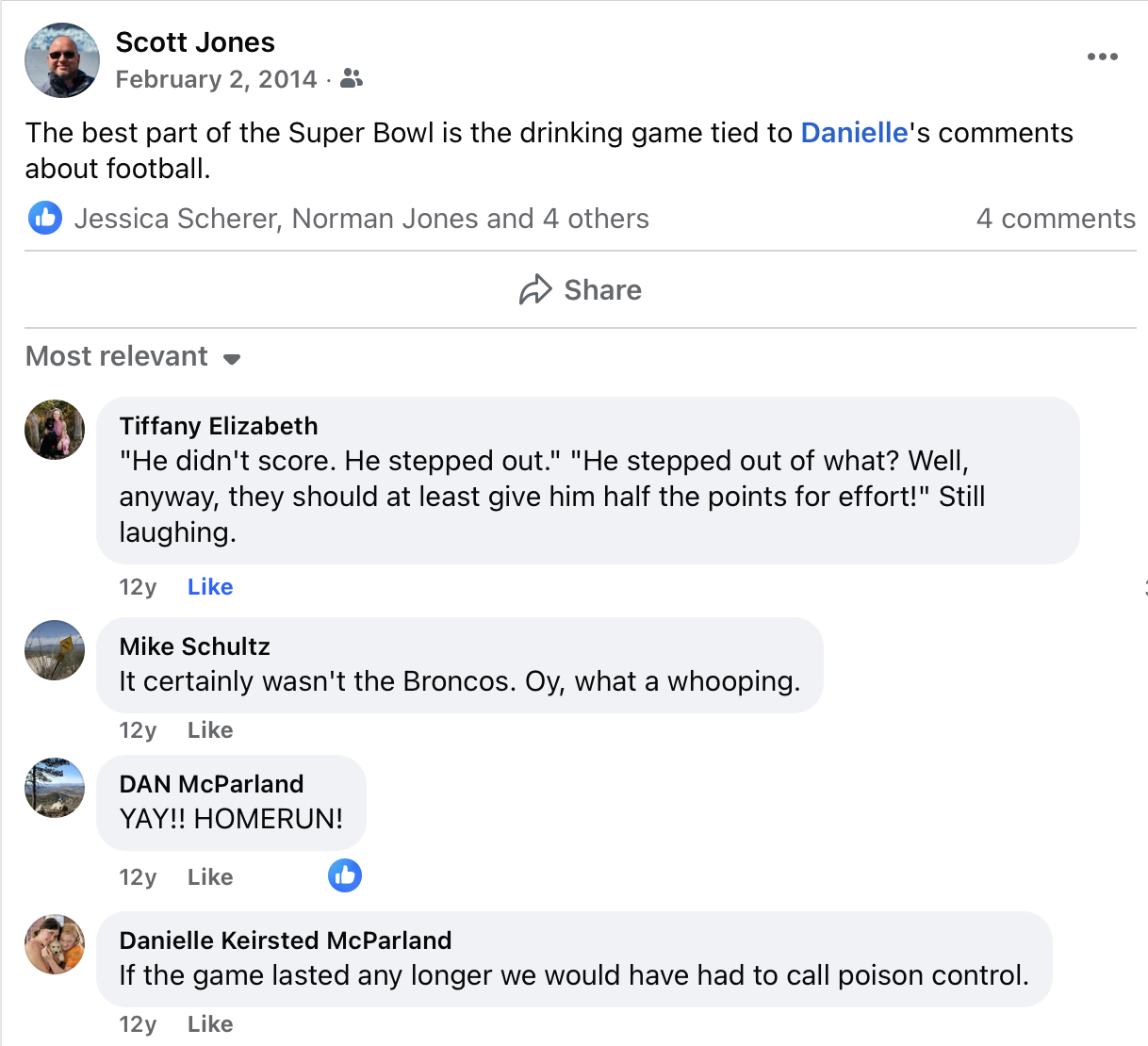
Task: Click the February 2, 2014 post date
Action: [x=216, y=79]
